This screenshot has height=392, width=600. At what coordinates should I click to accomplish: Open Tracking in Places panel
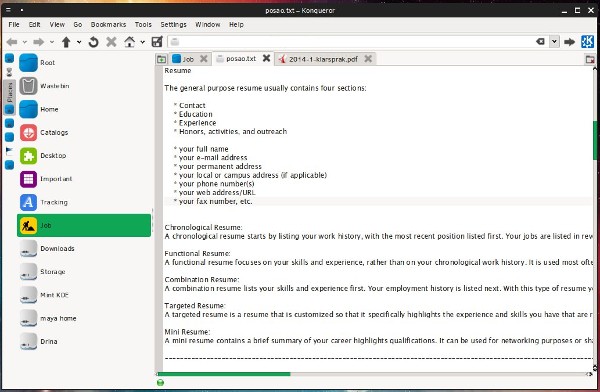click(84, 202)
